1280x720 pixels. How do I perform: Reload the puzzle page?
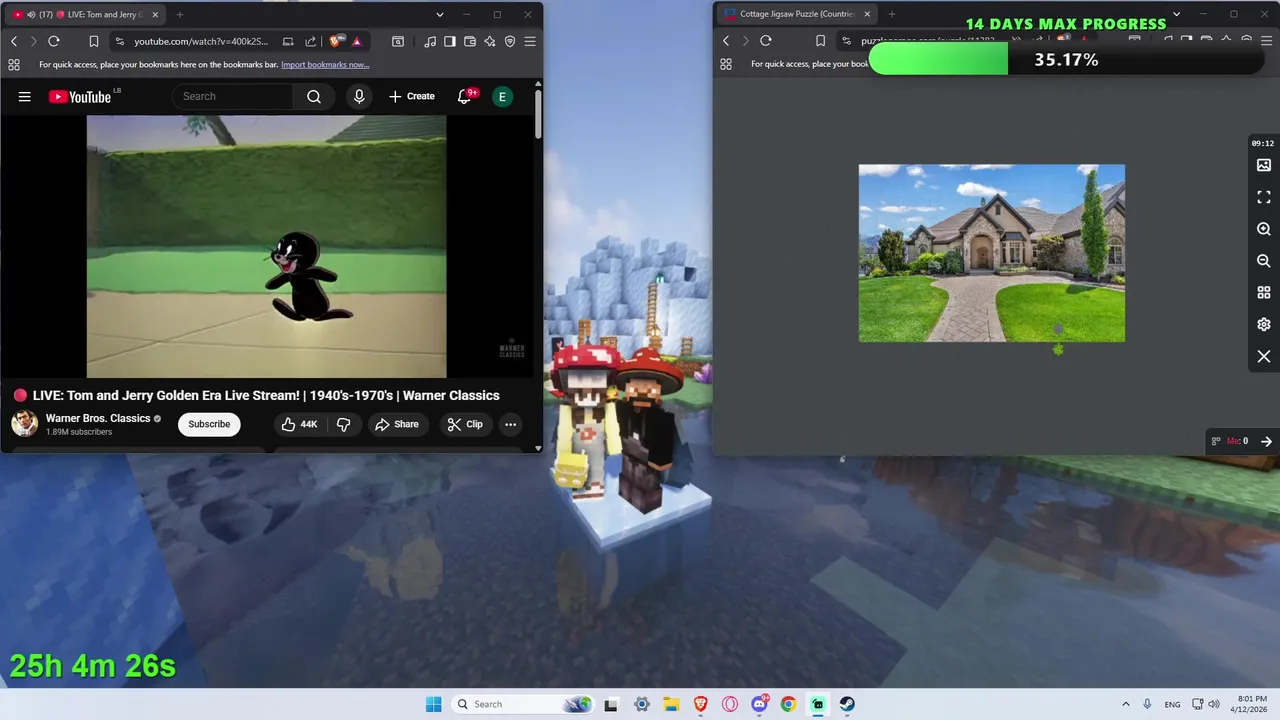[766, 40]
